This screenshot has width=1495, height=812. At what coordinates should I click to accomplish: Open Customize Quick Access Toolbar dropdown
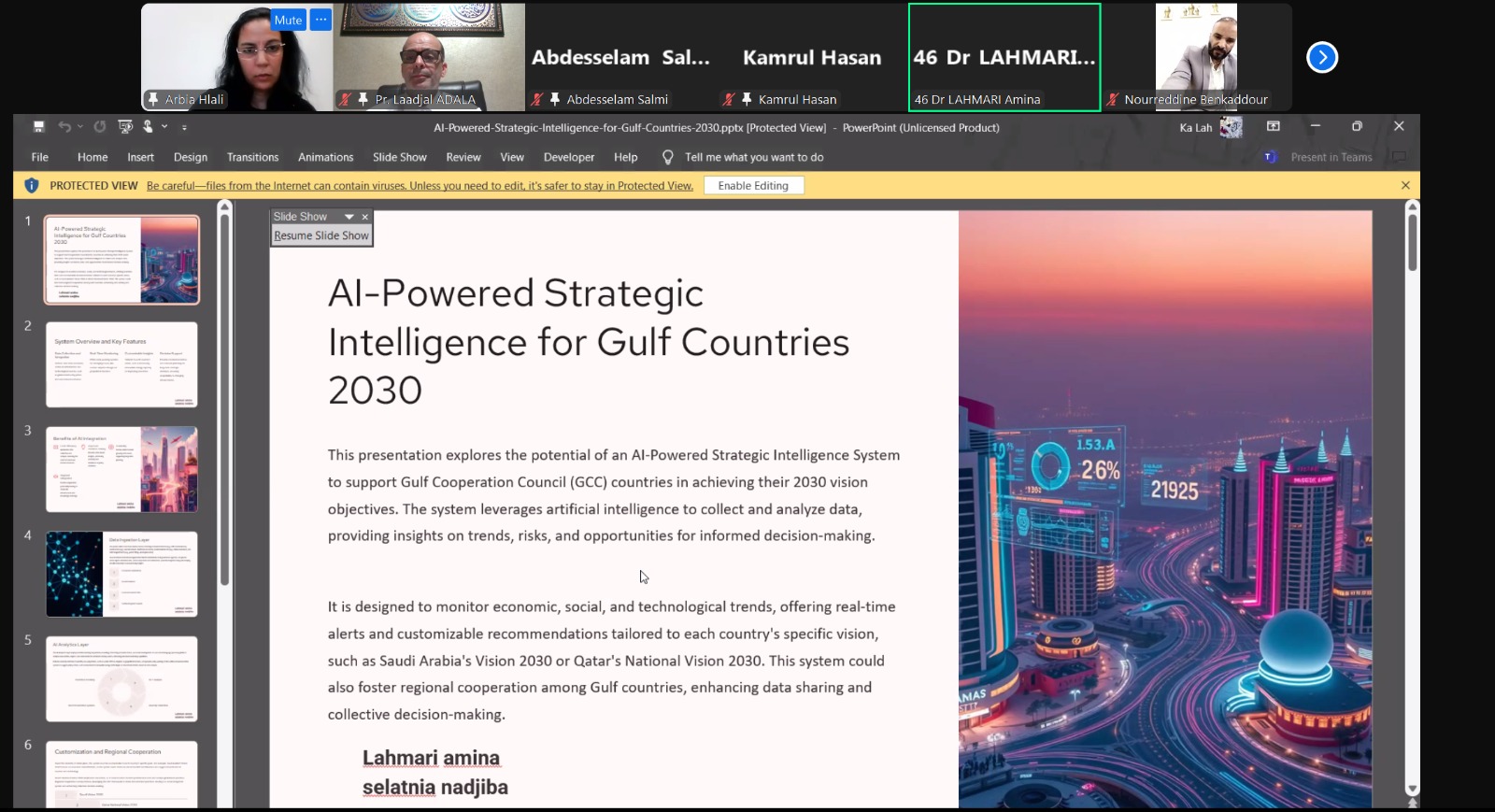point(184,126)
